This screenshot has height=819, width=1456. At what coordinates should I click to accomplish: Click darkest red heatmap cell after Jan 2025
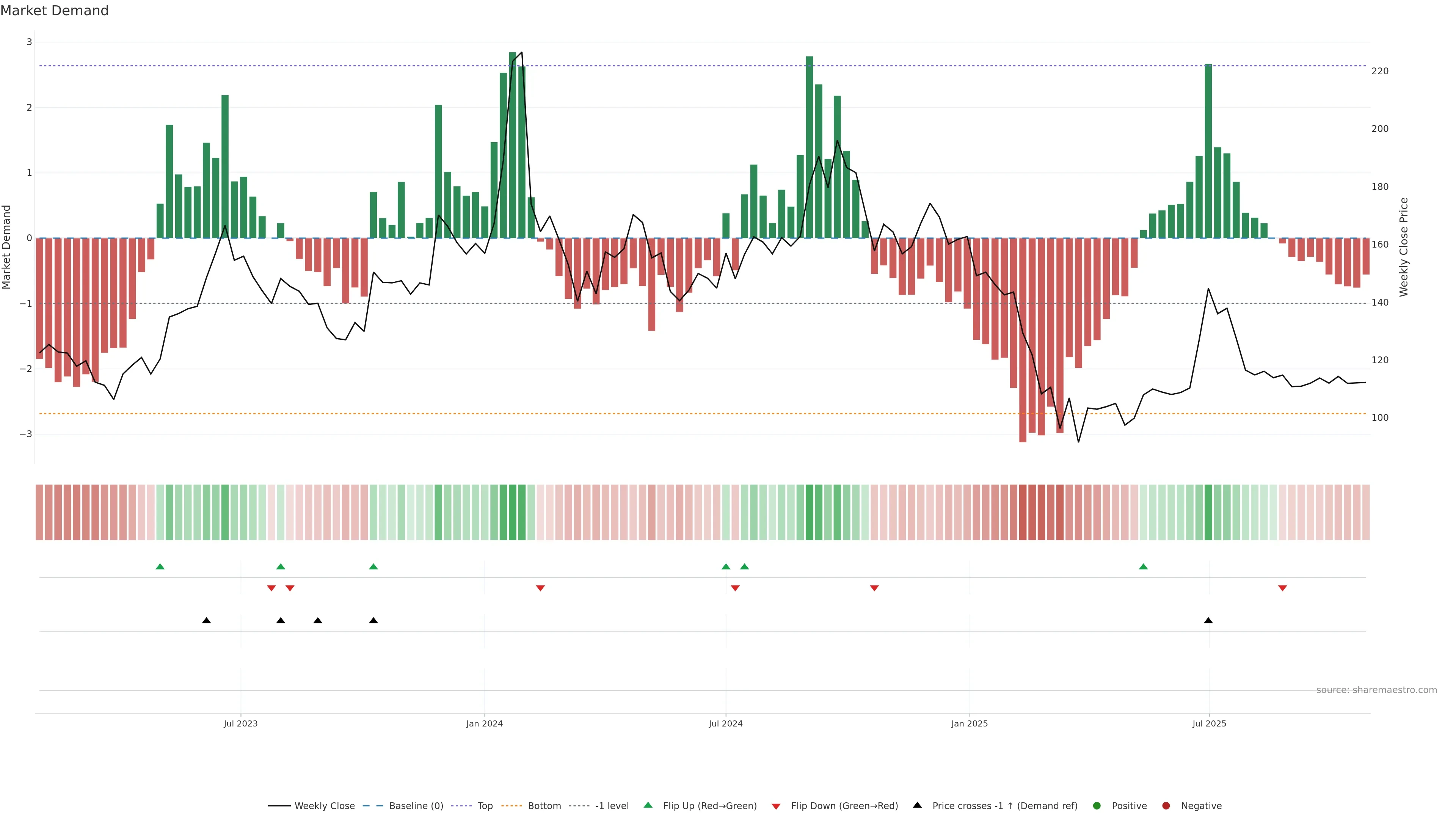click(x=1023, y=512)
